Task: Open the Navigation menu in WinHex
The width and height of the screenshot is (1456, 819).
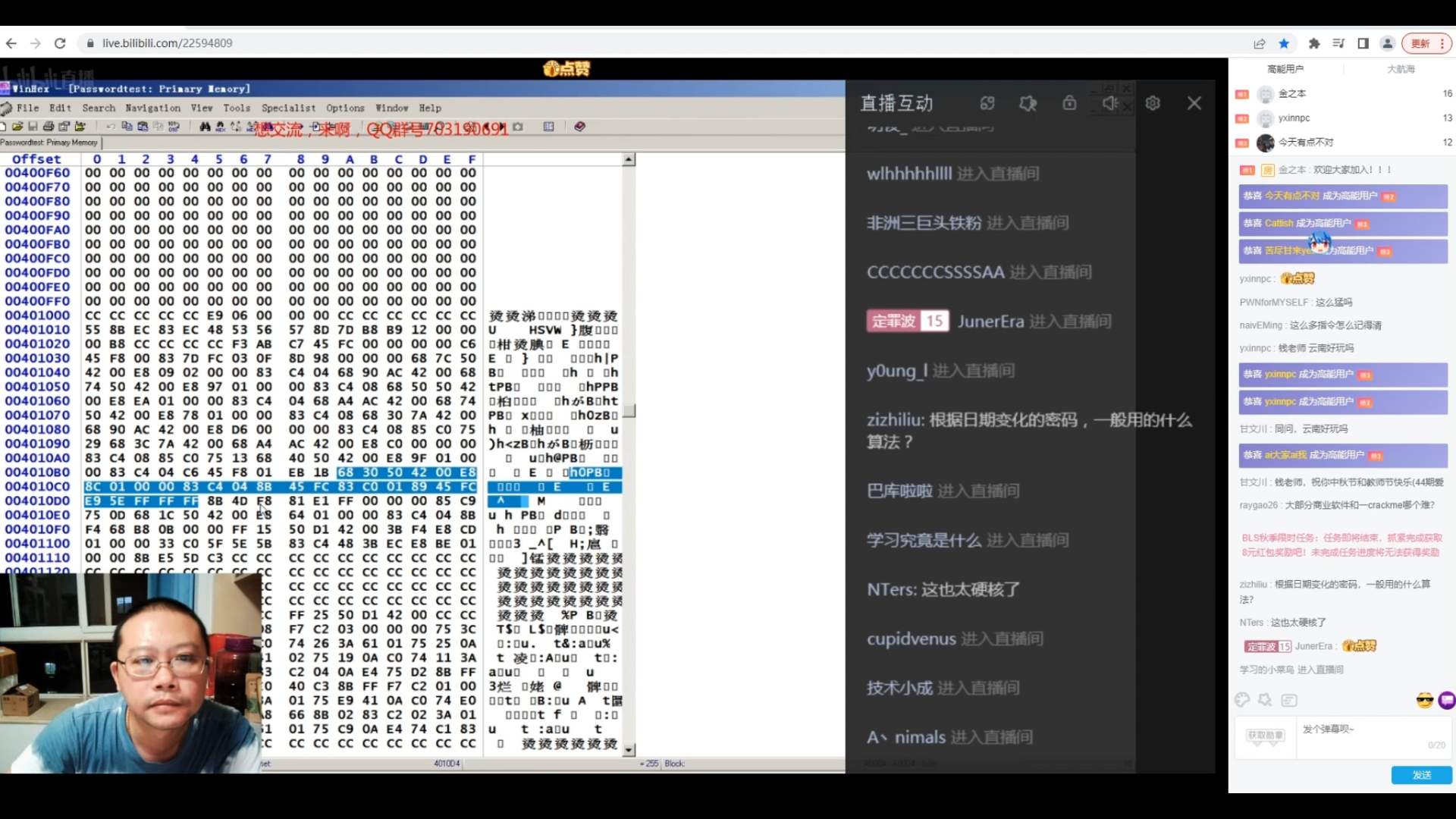Action: 153,108
